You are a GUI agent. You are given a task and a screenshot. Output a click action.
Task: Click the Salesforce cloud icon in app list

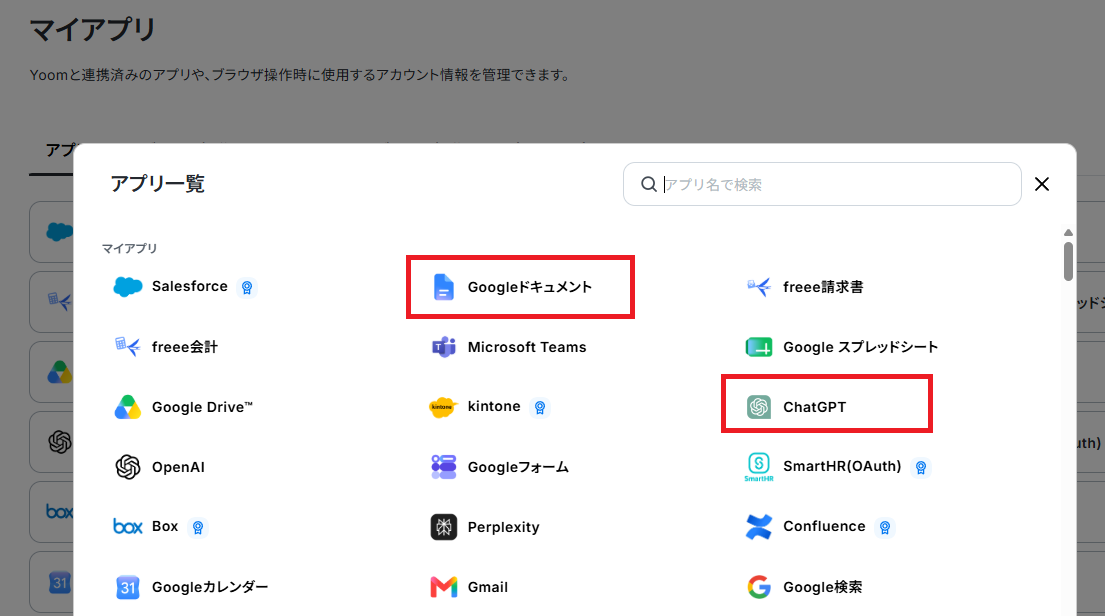(128, 287)
